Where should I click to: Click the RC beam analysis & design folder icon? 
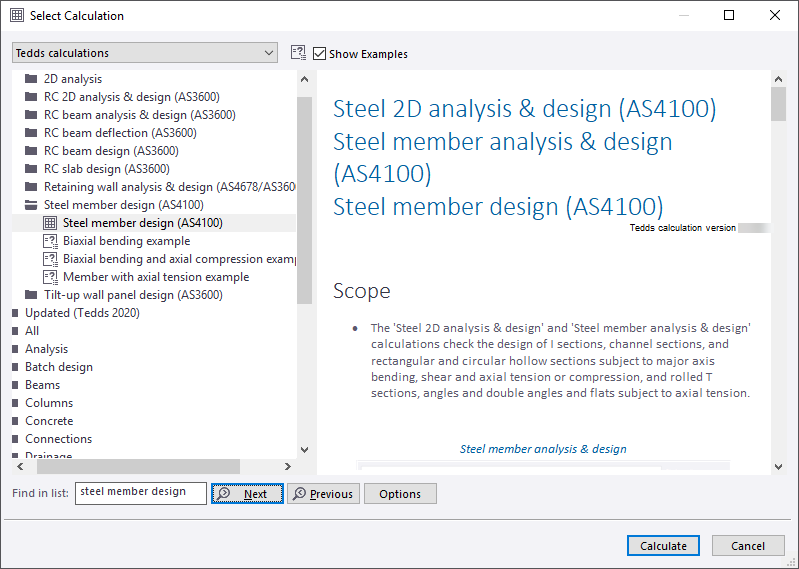31,115
